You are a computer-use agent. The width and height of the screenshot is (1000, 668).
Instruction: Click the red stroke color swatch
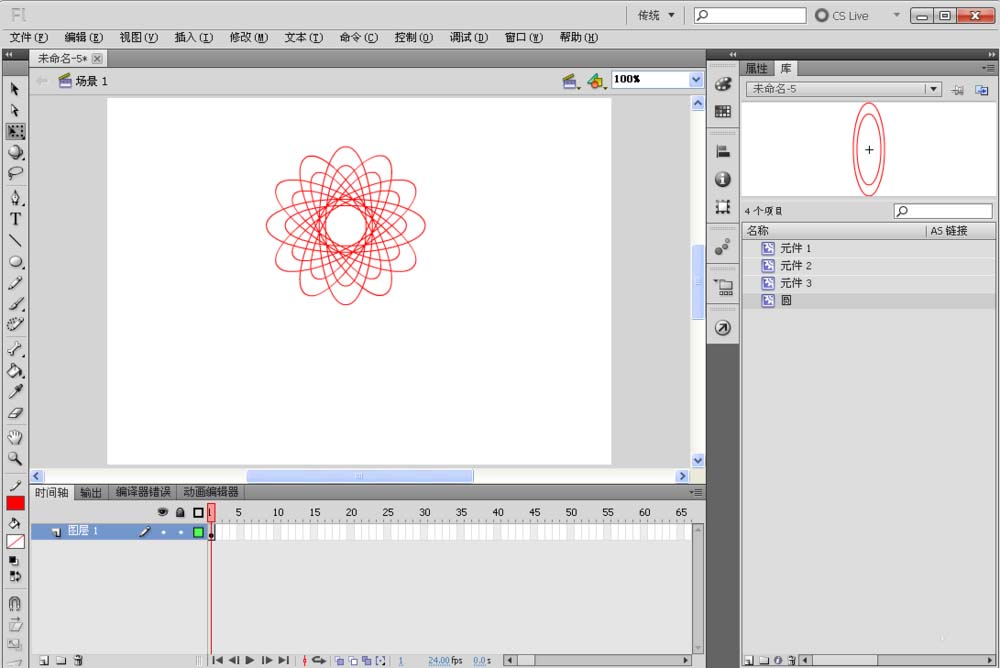tap(16, 503)
